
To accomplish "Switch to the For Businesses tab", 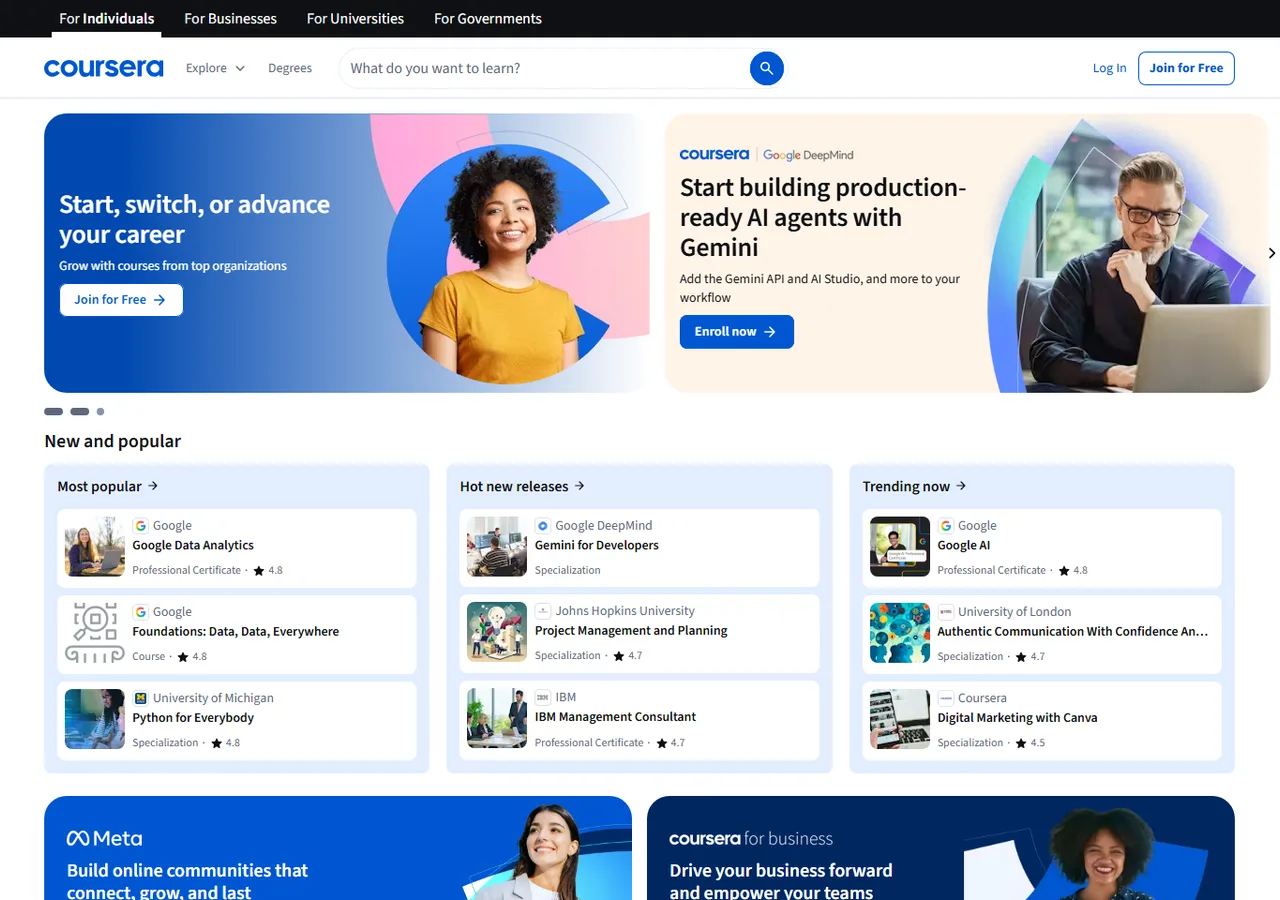I will 231,18.
